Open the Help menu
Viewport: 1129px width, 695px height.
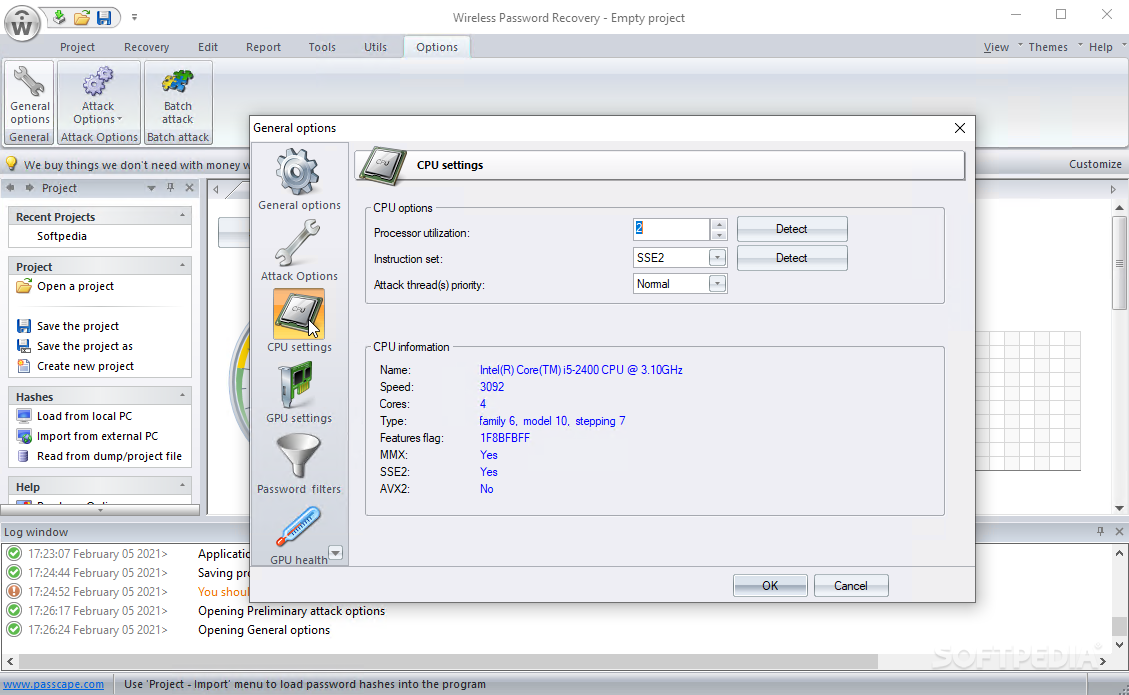pyautogui.click(x=1100, y=47)
